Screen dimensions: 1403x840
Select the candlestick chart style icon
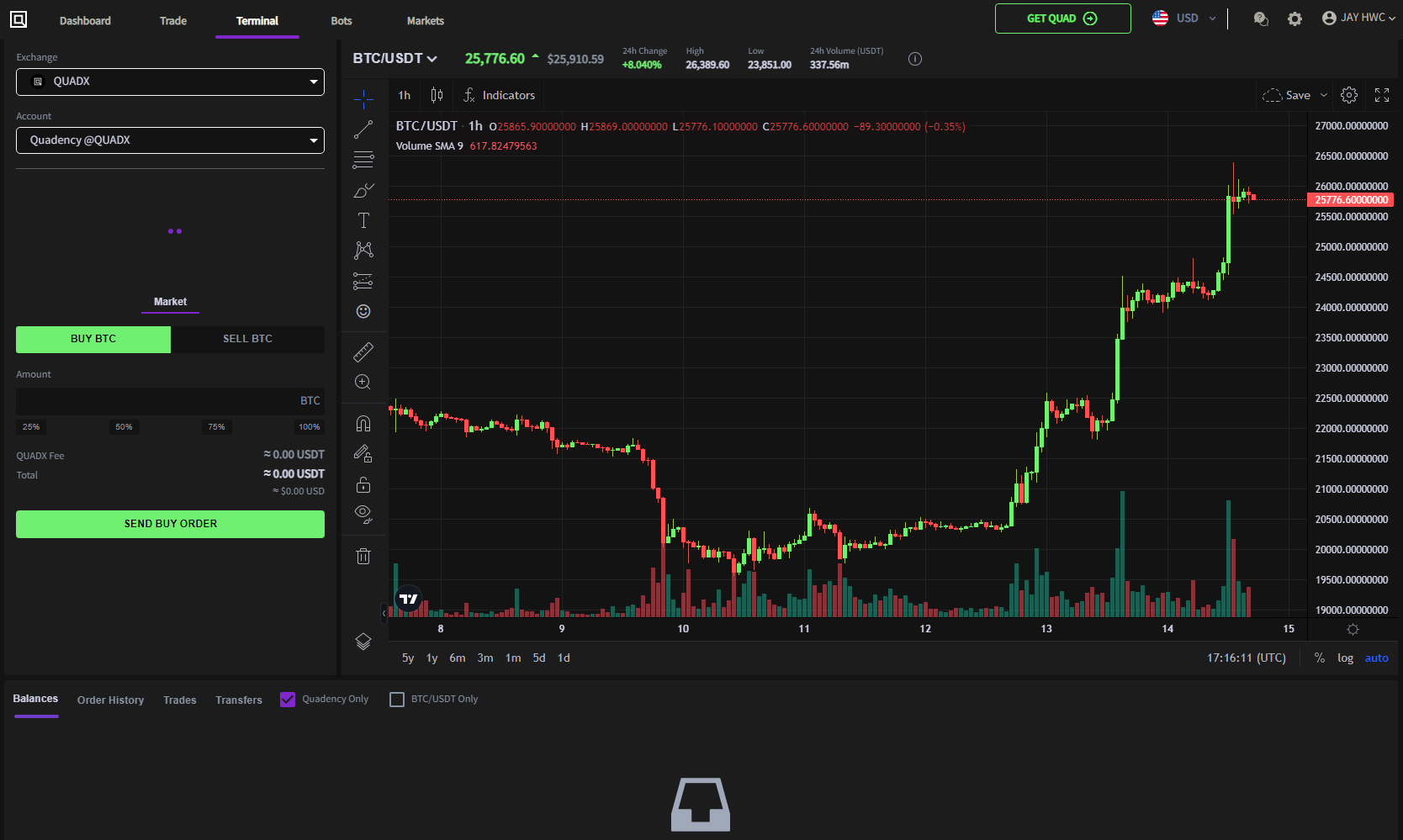click(x=437, y=95)
